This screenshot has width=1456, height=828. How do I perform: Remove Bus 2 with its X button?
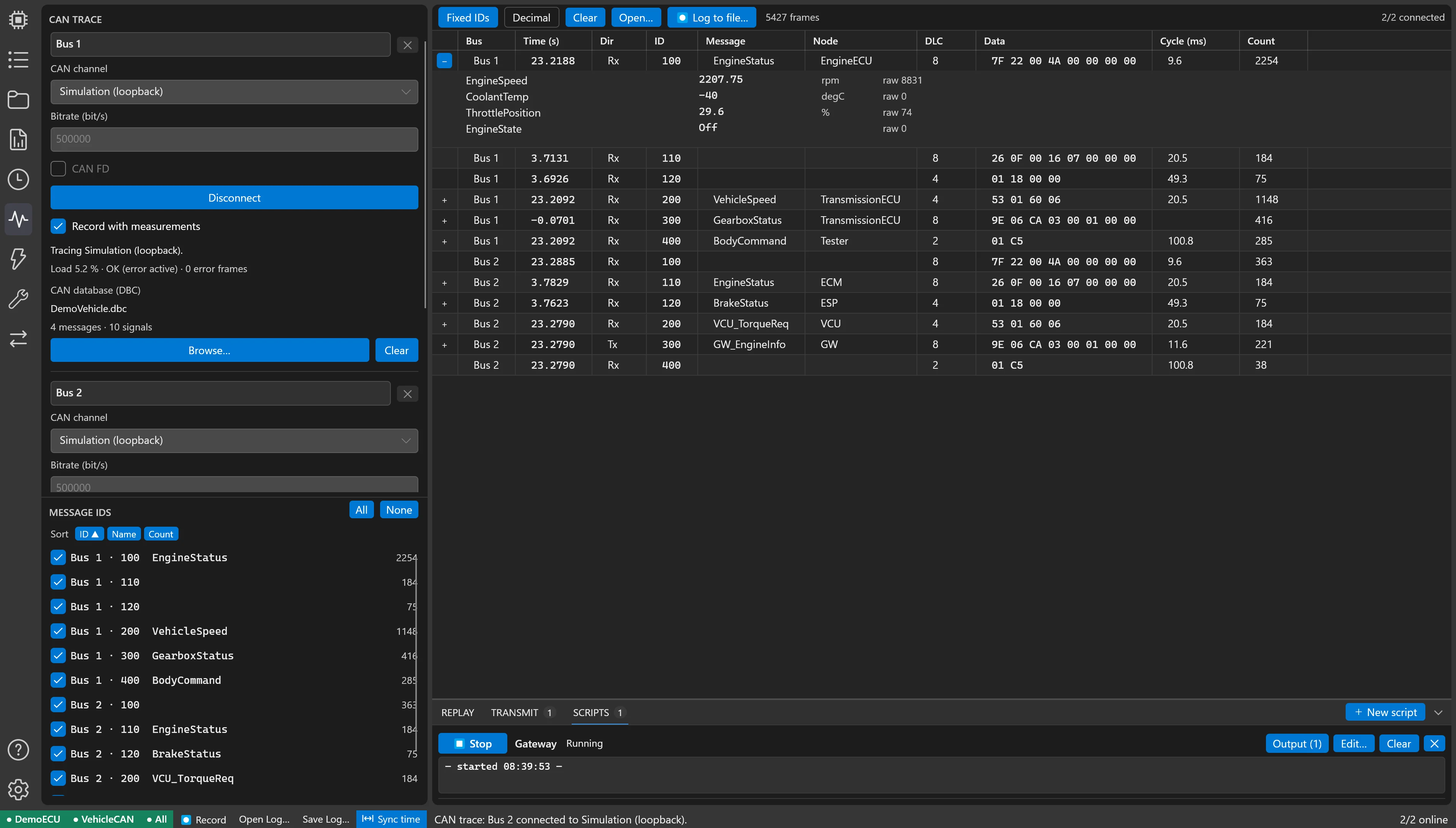407,394
